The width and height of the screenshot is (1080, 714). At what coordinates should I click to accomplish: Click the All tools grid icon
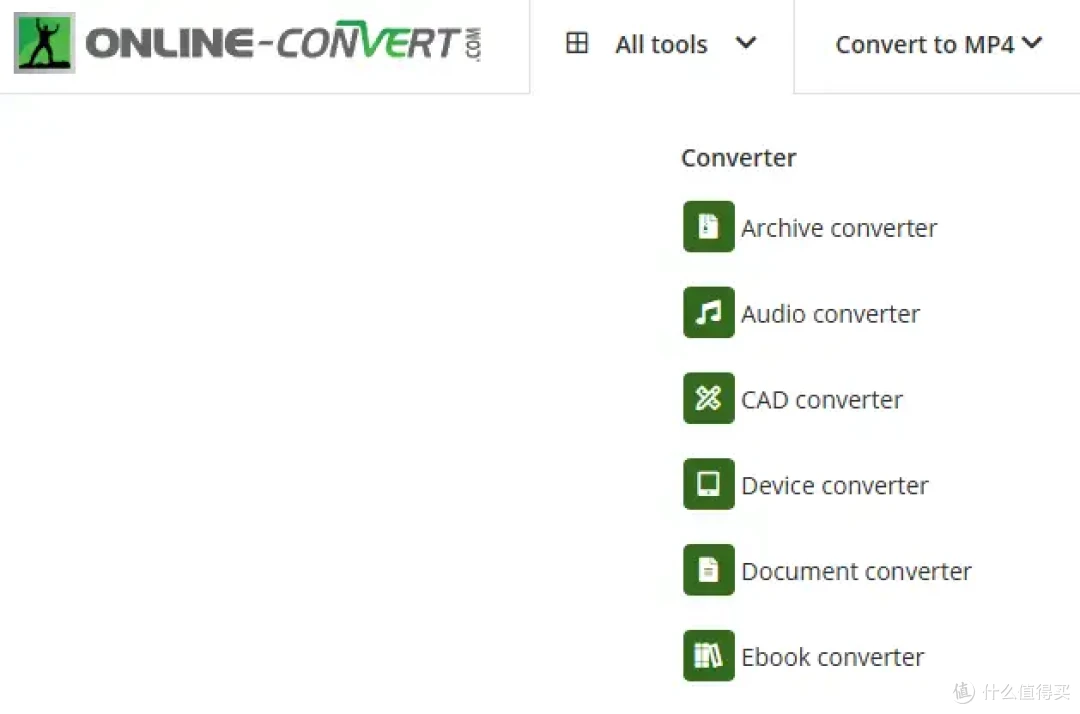point(577,43)
